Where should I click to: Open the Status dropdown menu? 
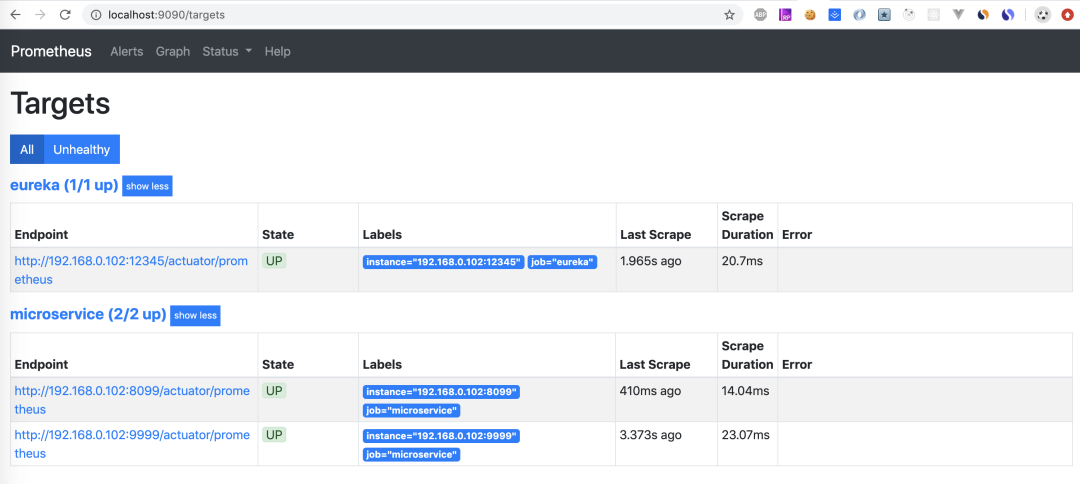pos(227,51)
